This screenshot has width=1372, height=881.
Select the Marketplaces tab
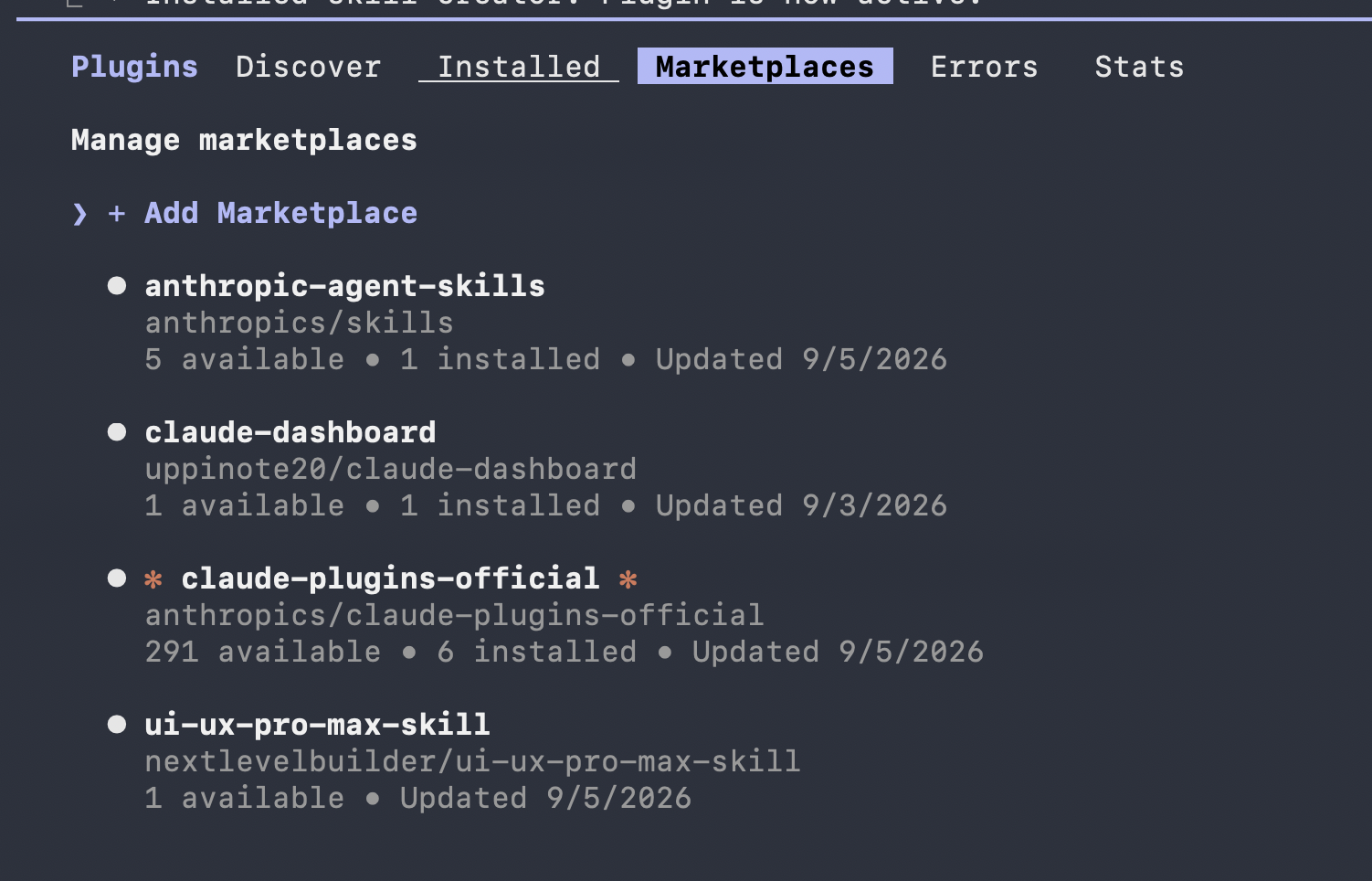765,67
